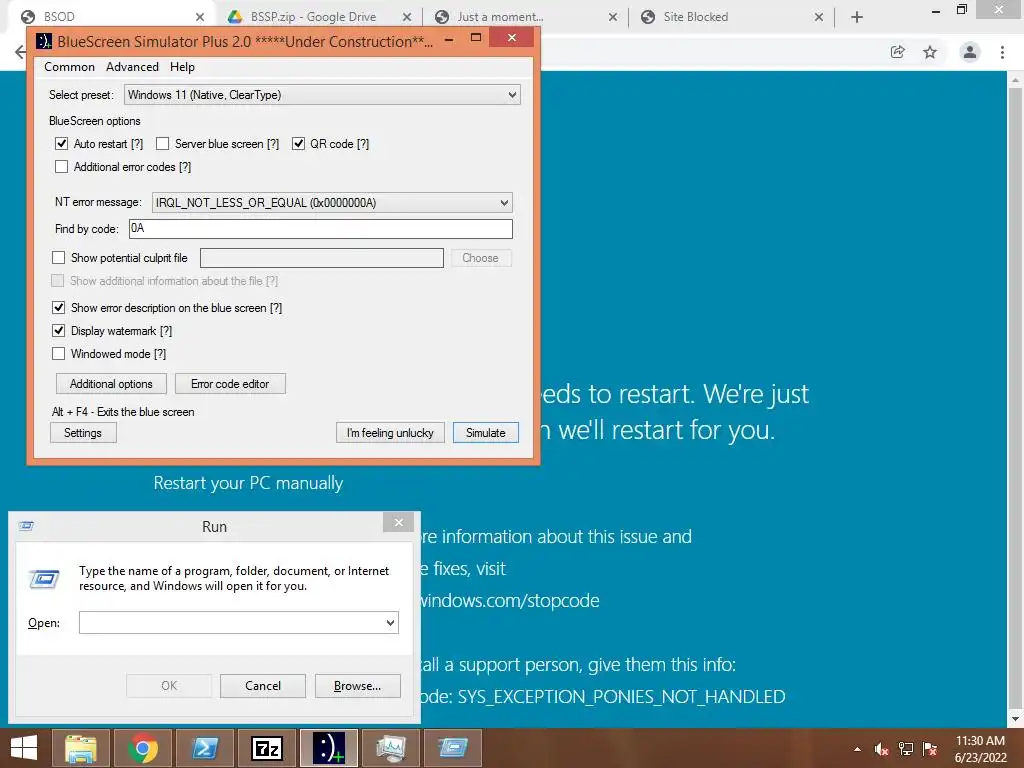Click the browser page scrollbar down arrow
1024x768 pixels.
point(1016,719)
